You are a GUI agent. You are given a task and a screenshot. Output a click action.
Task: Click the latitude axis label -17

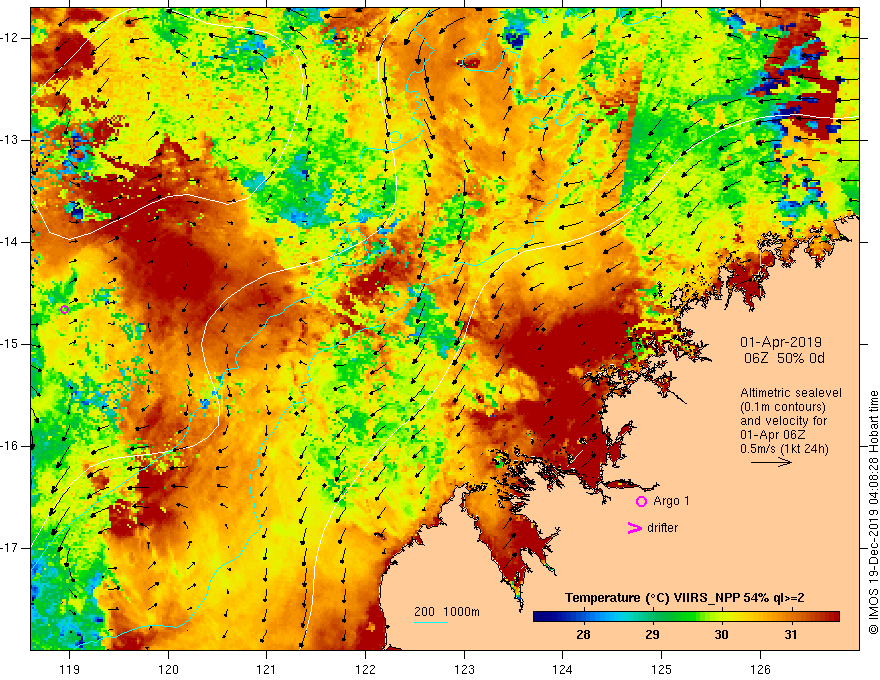coord(11,548)
